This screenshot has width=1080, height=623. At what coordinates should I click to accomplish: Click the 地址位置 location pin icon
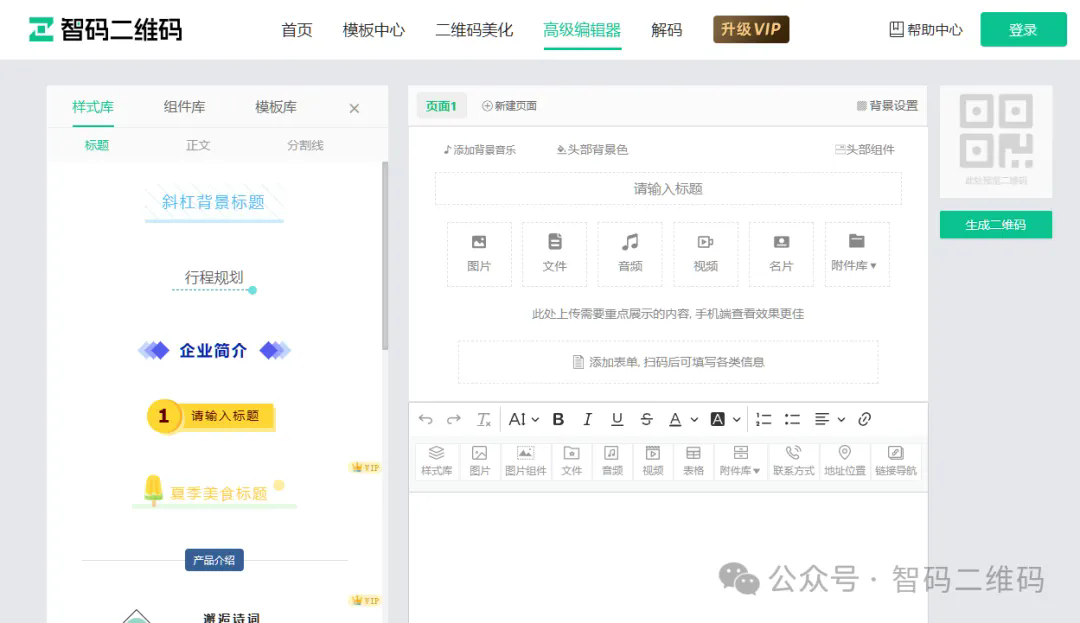[844, 460]
